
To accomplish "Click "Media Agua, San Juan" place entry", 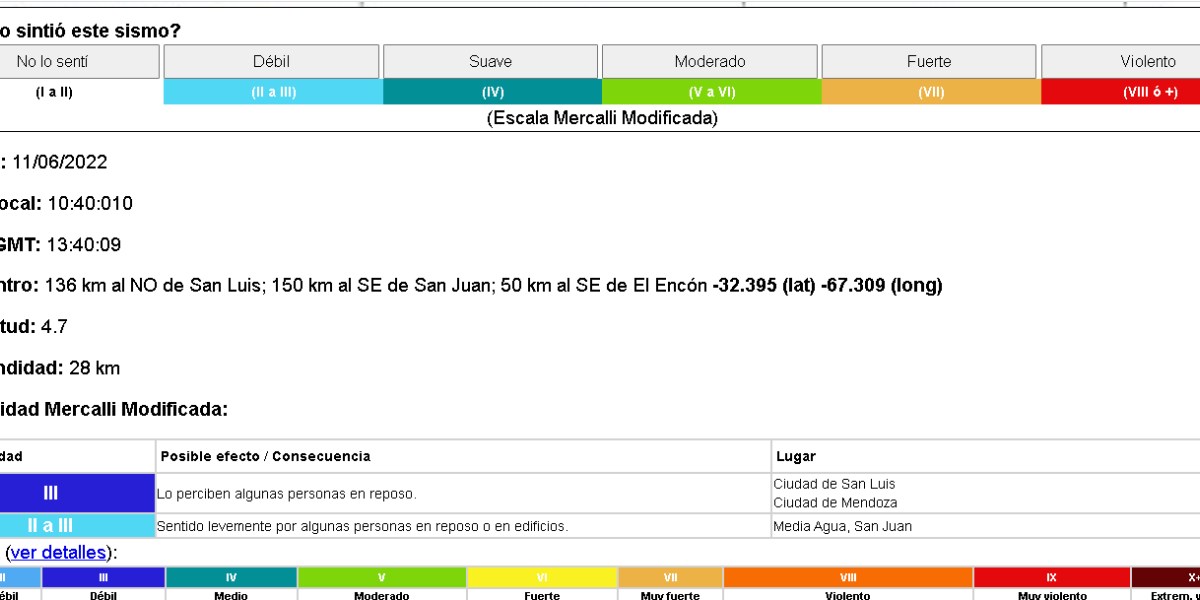I will coord(842,526).
